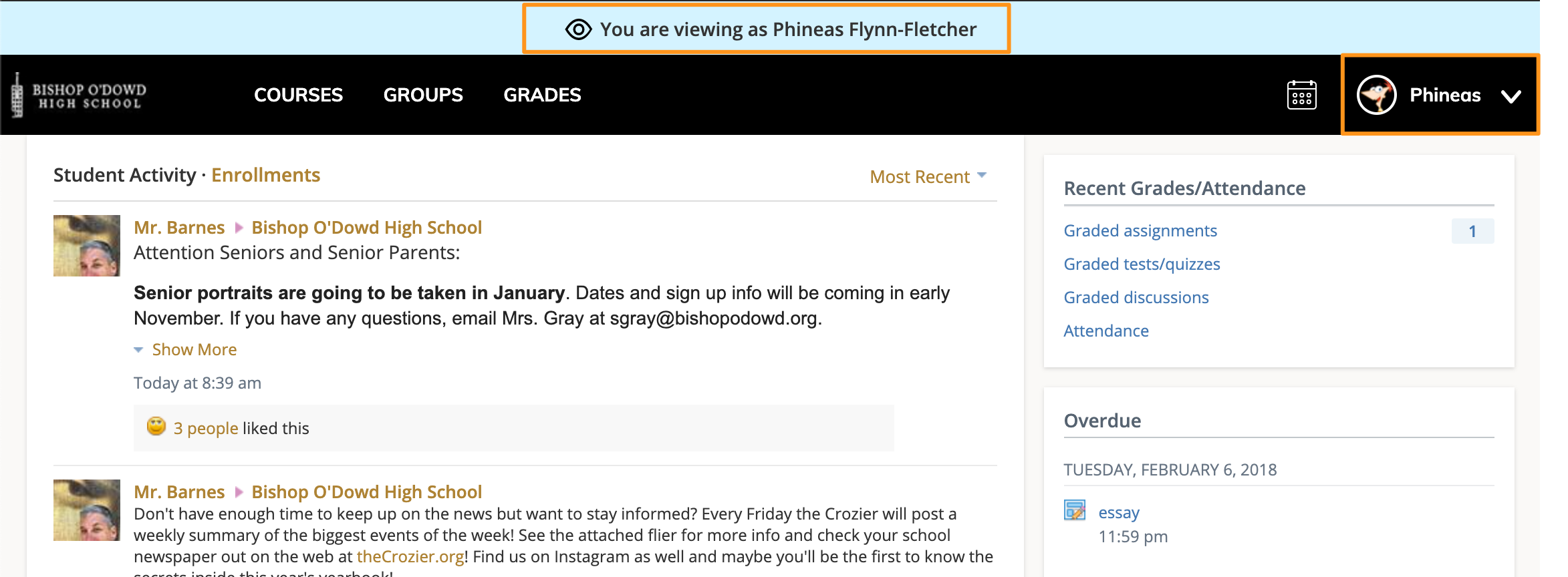Click Phineas's profile avatar in the header

(x=1378, y=95)
